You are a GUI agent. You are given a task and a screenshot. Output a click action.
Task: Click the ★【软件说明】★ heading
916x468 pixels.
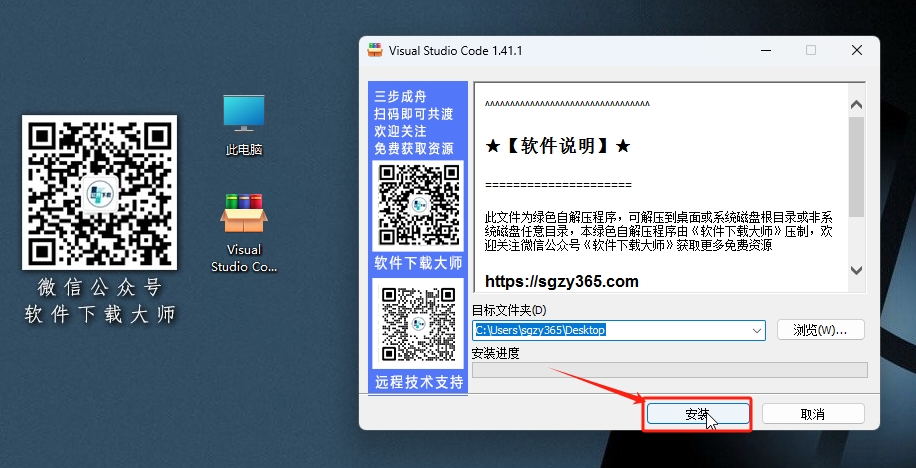557,145
